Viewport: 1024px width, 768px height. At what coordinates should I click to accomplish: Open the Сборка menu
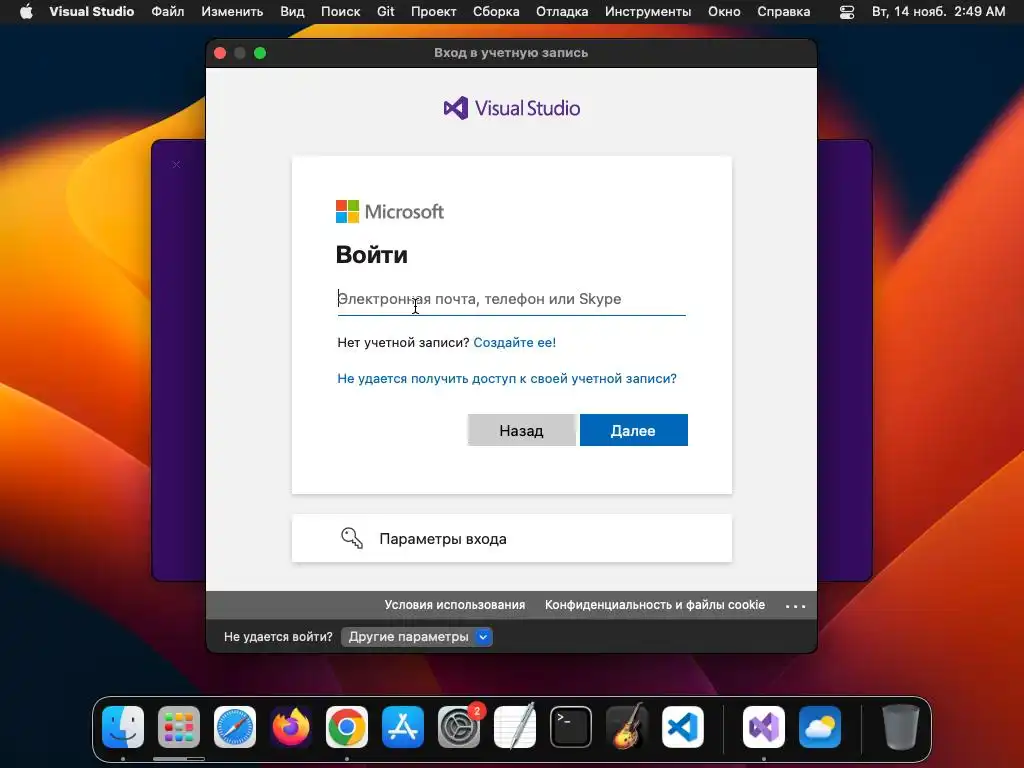[x=496, y=11]
